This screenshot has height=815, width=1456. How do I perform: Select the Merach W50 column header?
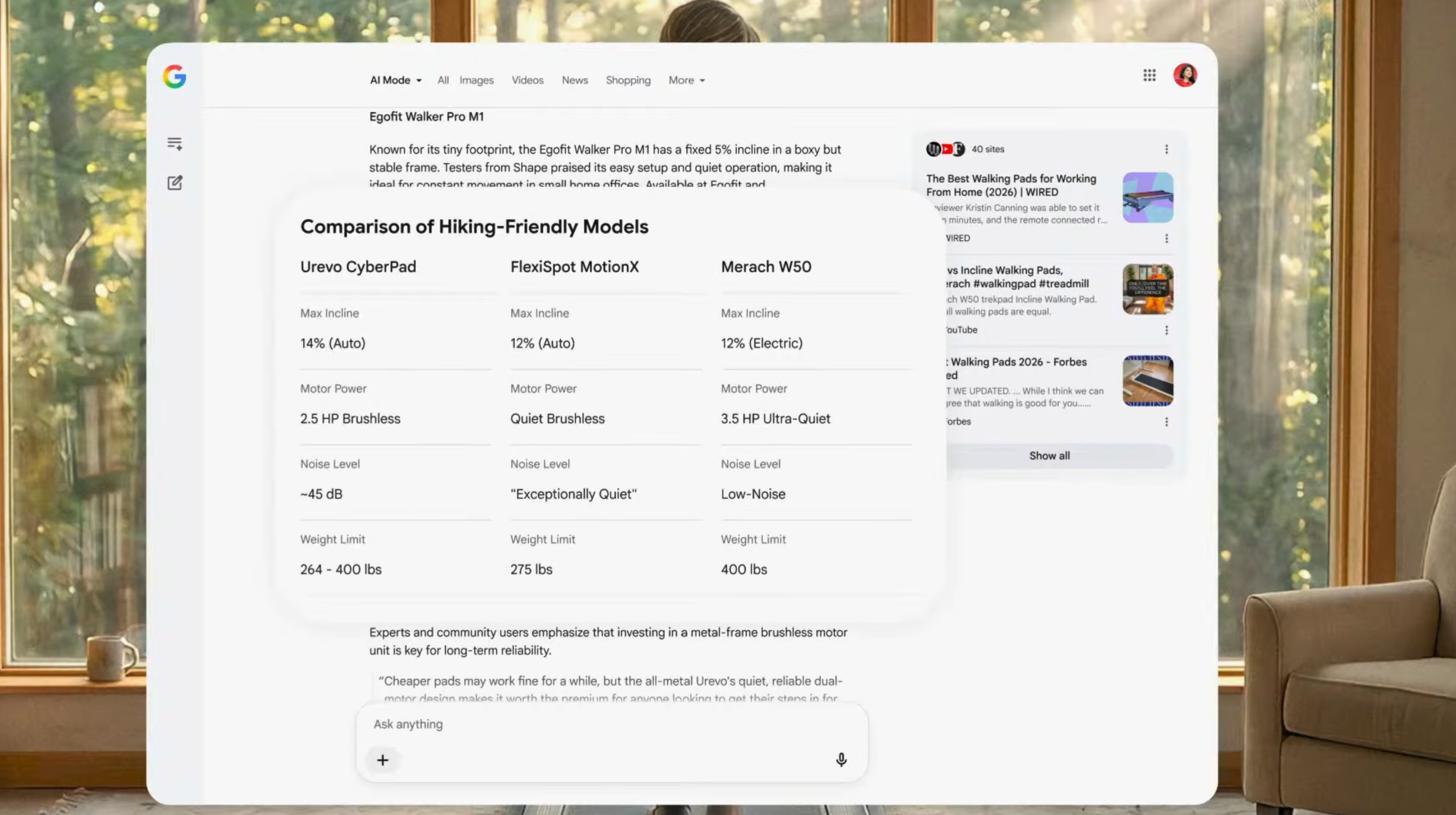(766, 267)
